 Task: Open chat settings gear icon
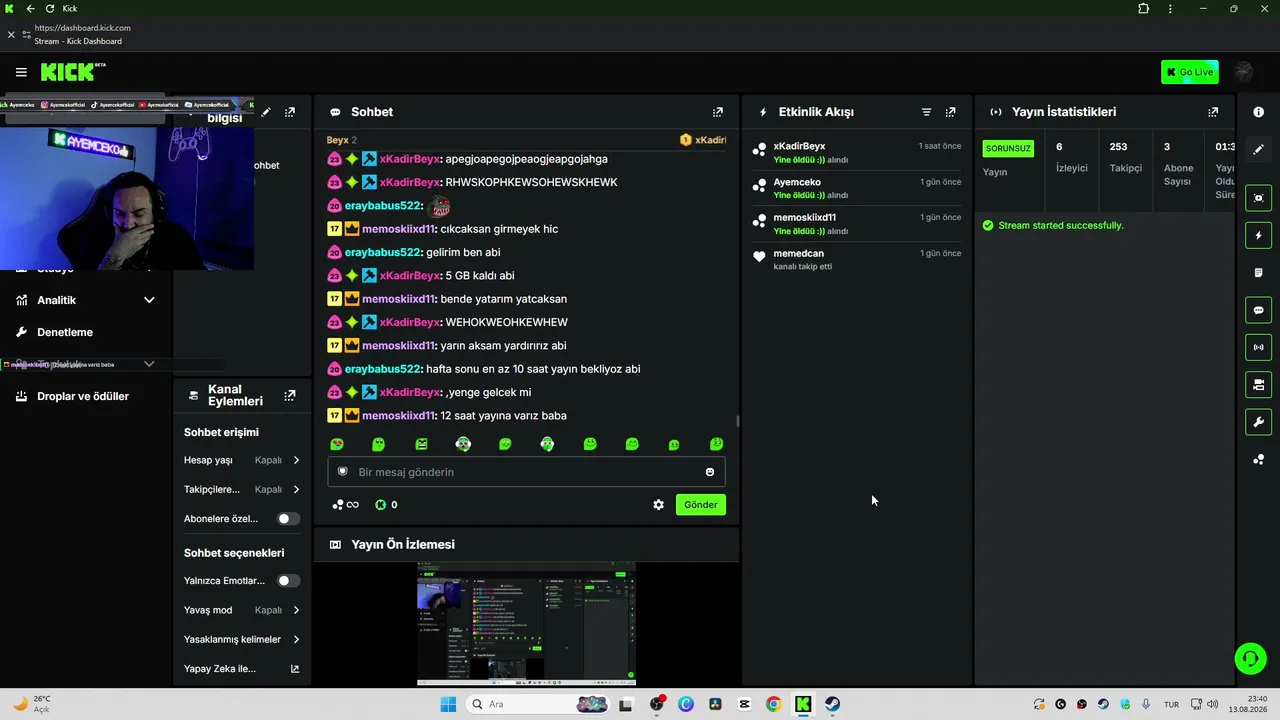point(658,505)
